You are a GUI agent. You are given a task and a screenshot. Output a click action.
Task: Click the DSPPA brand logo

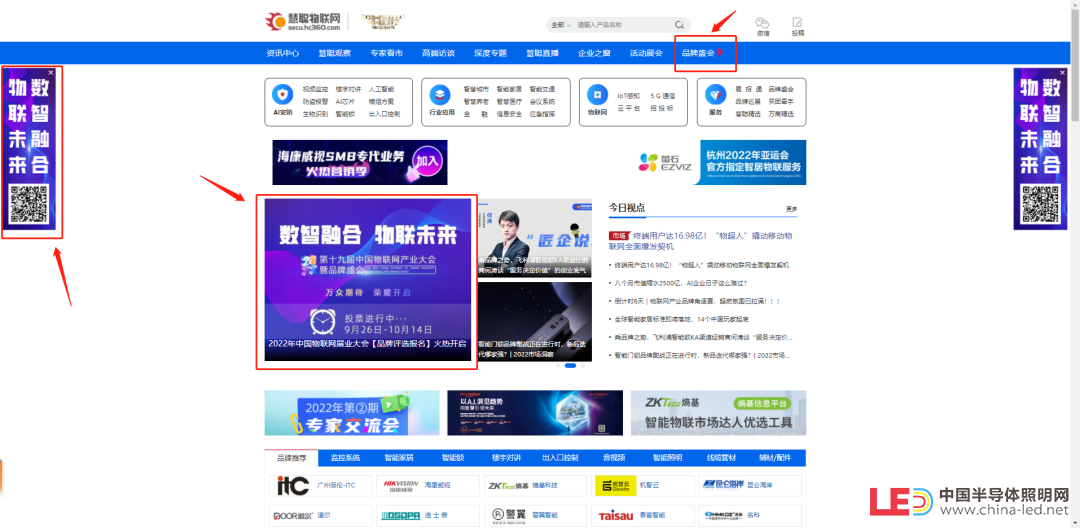coord(399,515)
